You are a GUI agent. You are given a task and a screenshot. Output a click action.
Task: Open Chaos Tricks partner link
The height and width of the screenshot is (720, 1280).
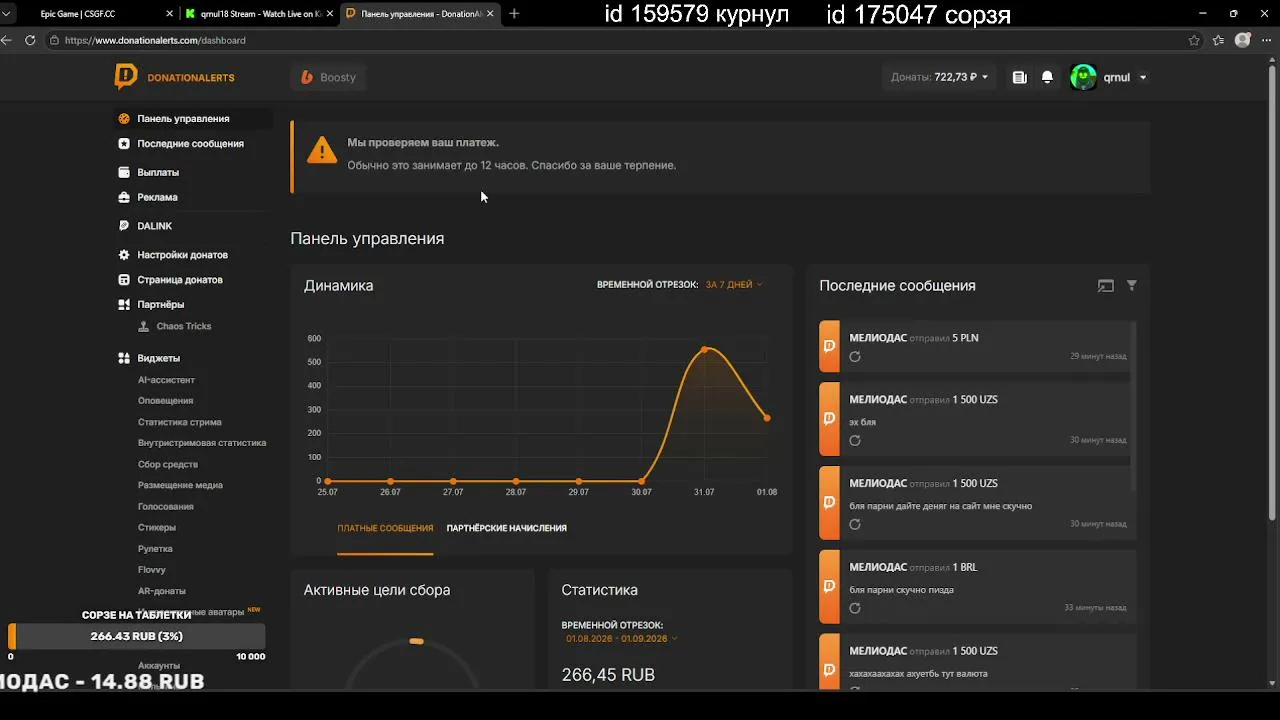coord(183,326)
